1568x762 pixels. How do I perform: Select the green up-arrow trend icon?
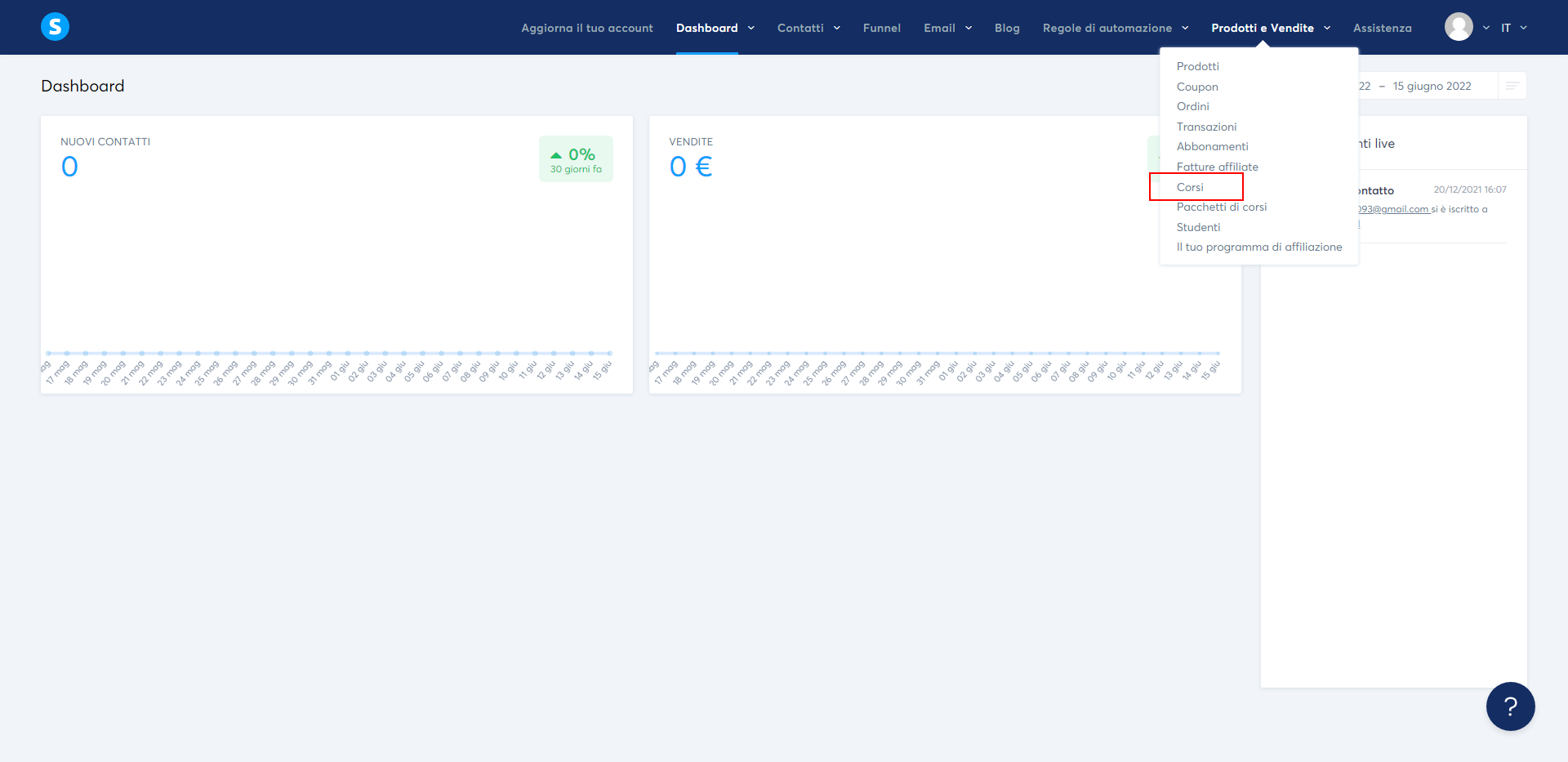[556, 153]
